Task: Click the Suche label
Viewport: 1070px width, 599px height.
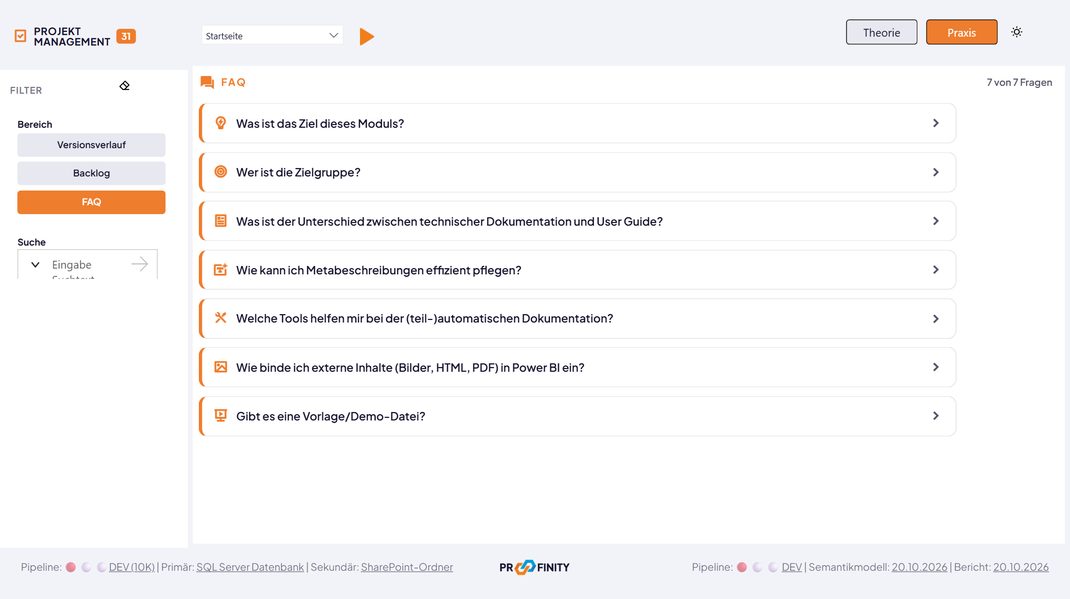Action: (31, 242)
